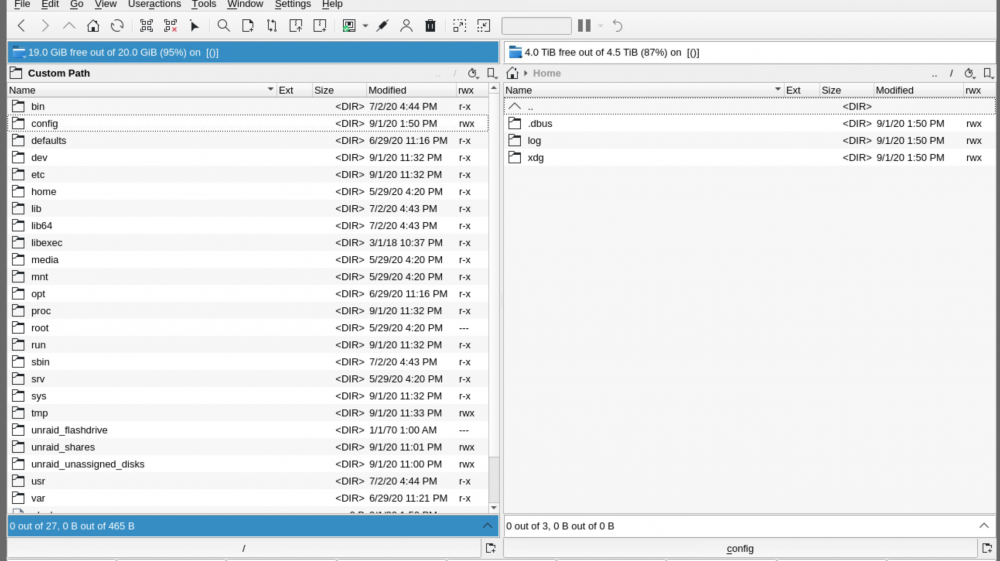Sort left panel by Name header

142,90
